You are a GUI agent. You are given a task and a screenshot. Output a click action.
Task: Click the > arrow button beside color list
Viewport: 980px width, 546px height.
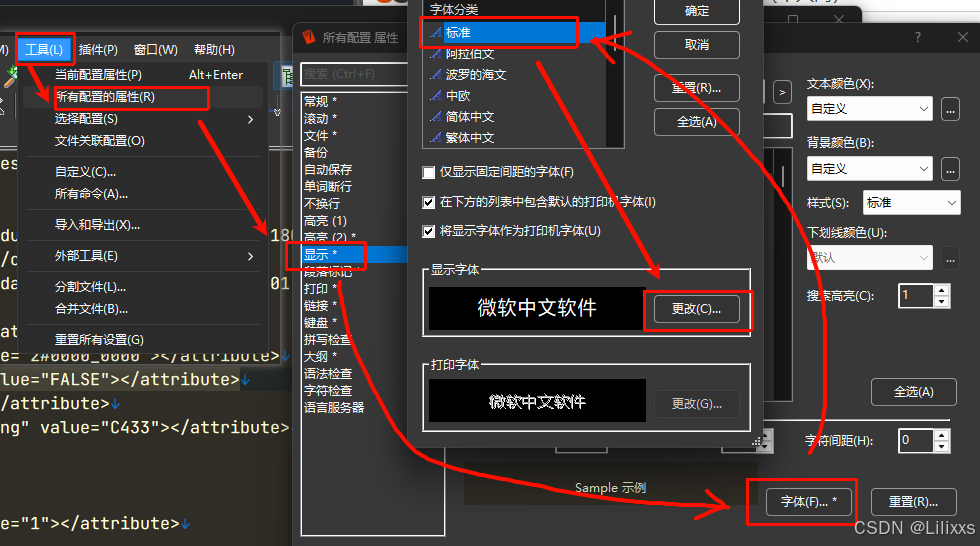[x=782, y=92]
